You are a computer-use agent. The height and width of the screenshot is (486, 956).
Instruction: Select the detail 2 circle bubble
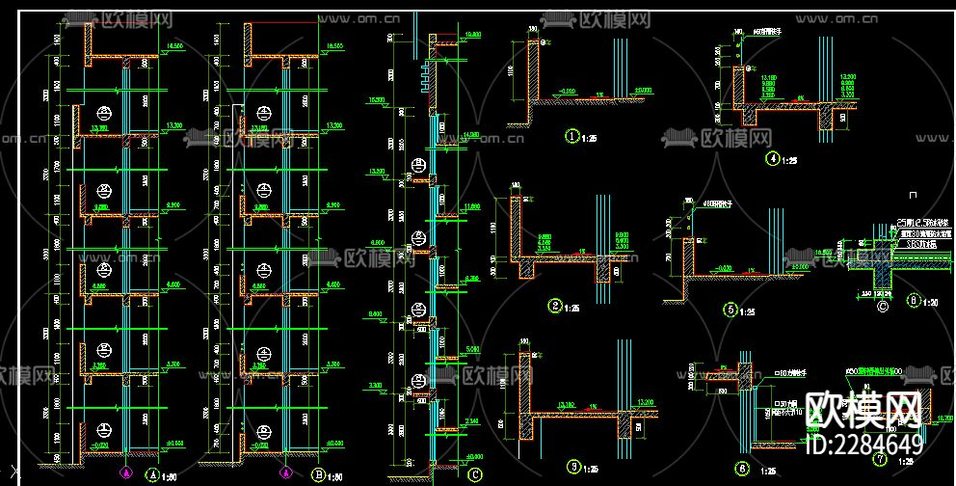[555, 306]
